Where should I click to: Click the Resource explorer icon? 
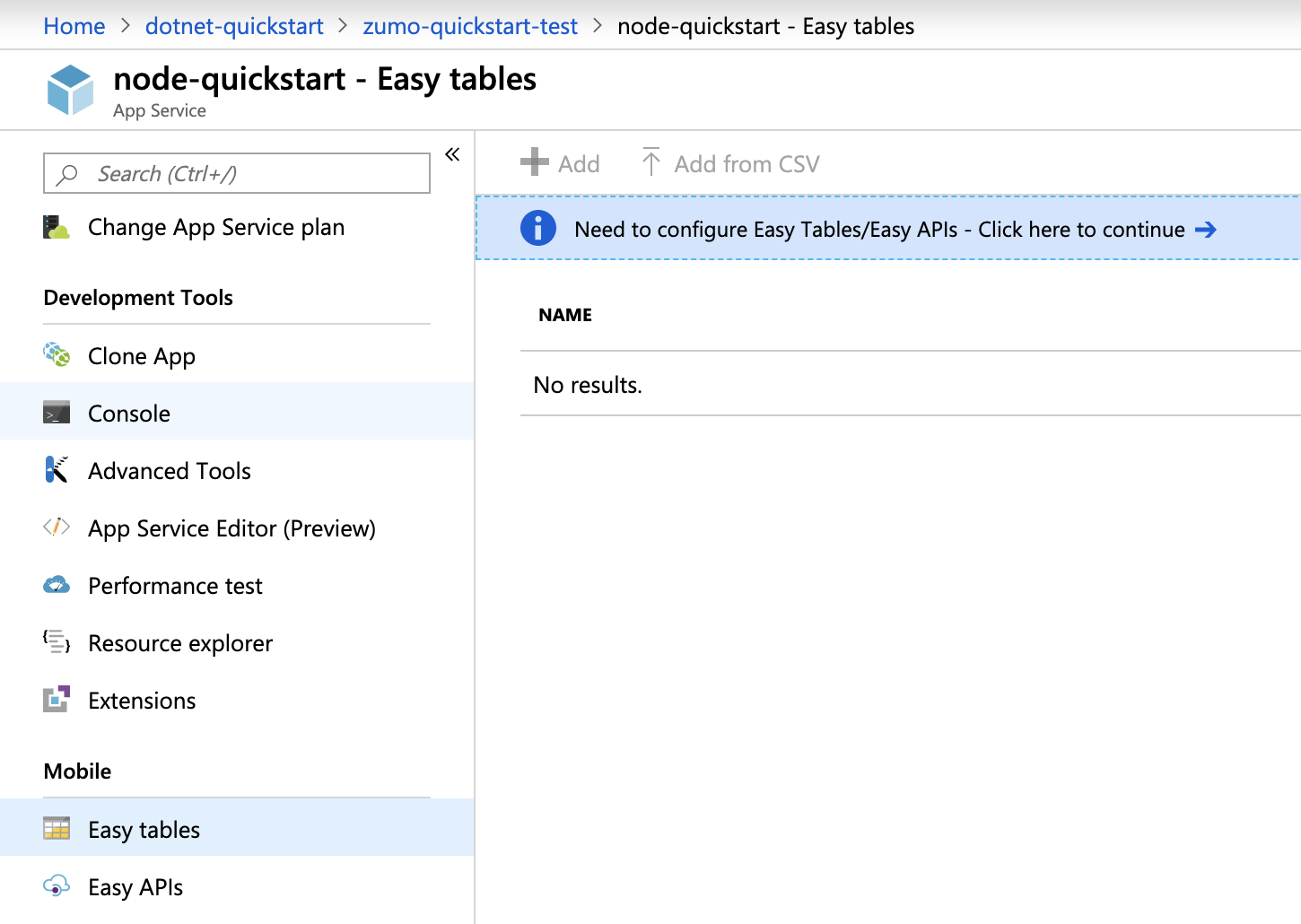pyautogui.click(x=56, y=642)
